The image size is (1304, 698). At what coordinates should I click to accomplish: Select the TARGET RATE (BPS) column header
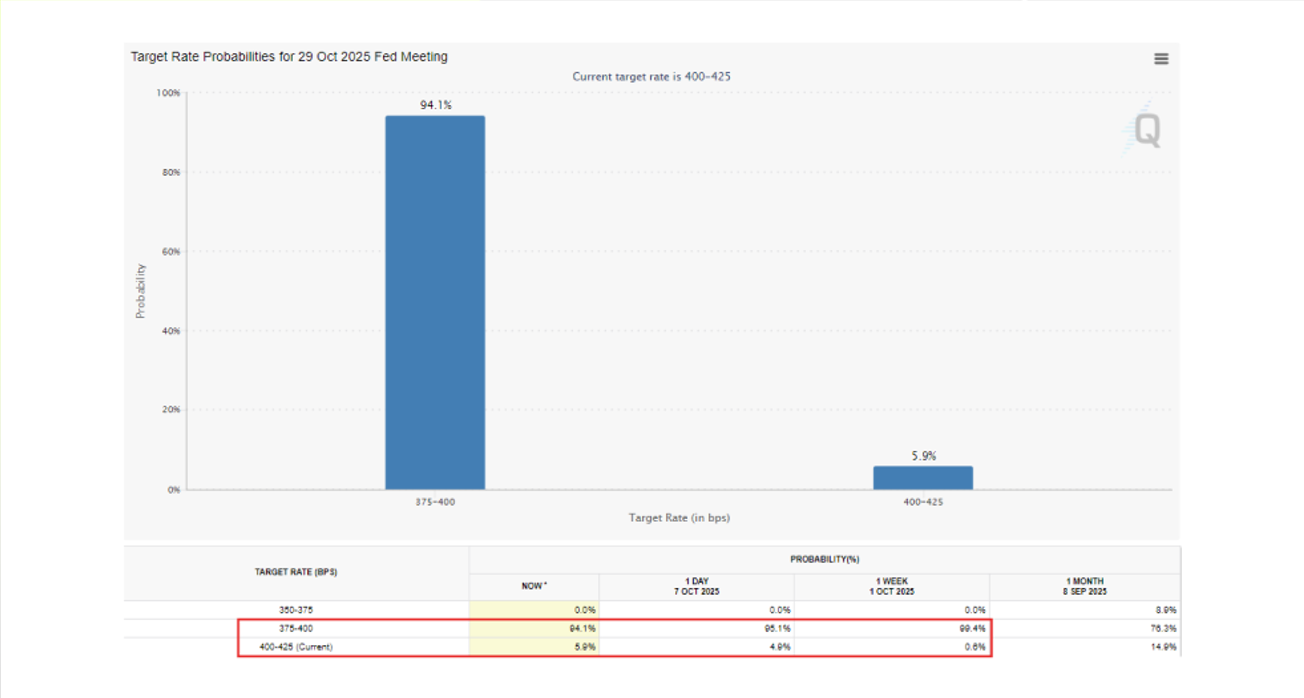[x=297, y=572]
